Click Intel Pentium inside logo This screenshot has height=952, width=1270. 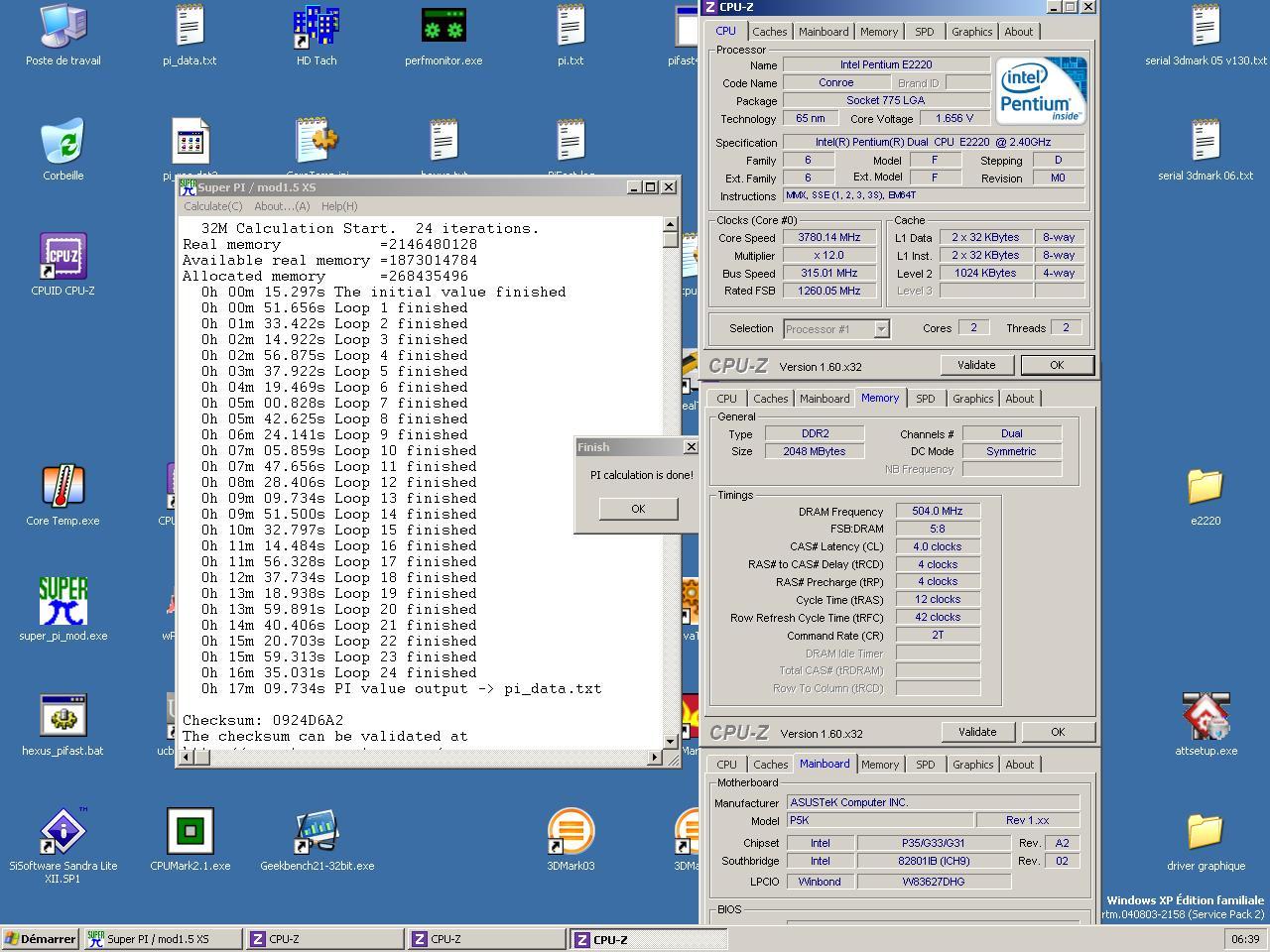(x=1041, y=91)
